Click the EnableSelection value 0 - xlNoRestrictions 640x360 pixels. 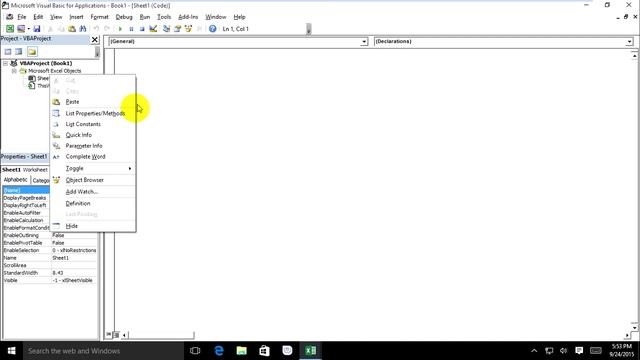pos(74,251)
